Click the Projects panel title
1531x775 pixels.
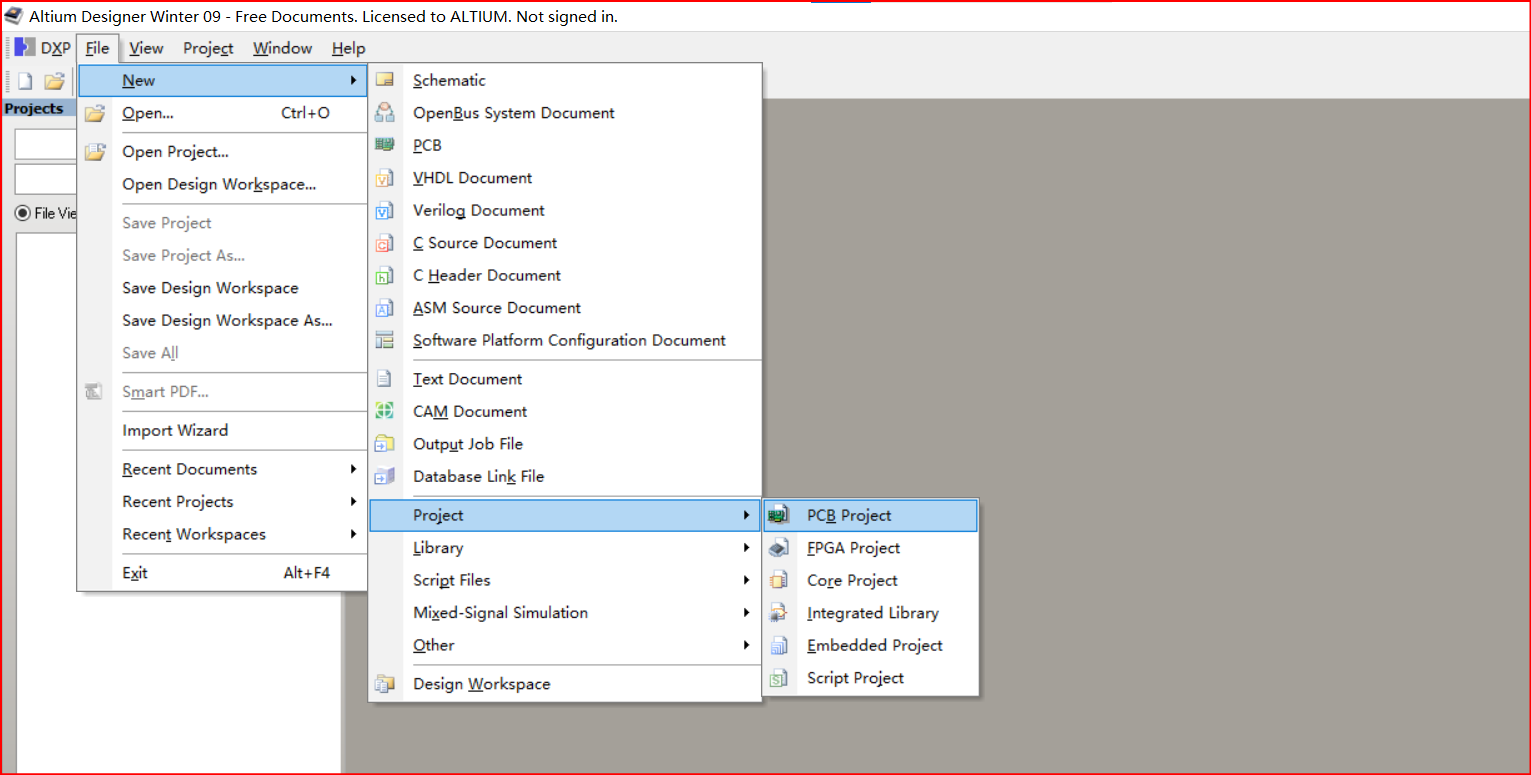(34, 108)
